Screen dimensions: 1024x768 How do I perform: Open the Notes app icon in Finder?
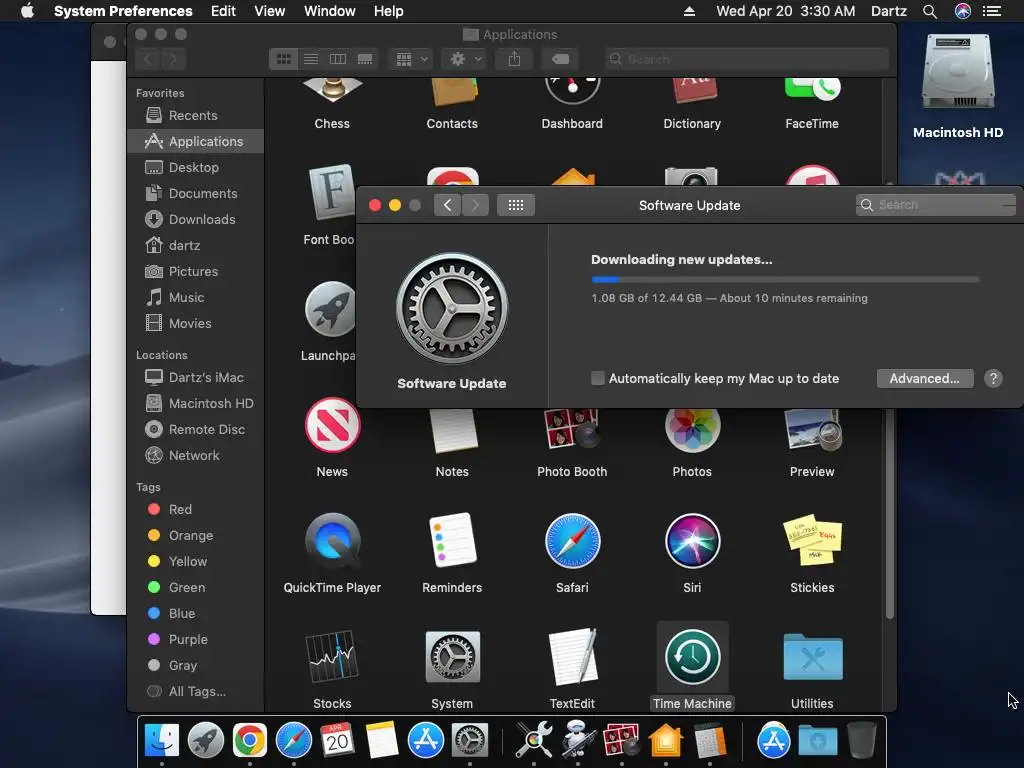pos(453,431)
